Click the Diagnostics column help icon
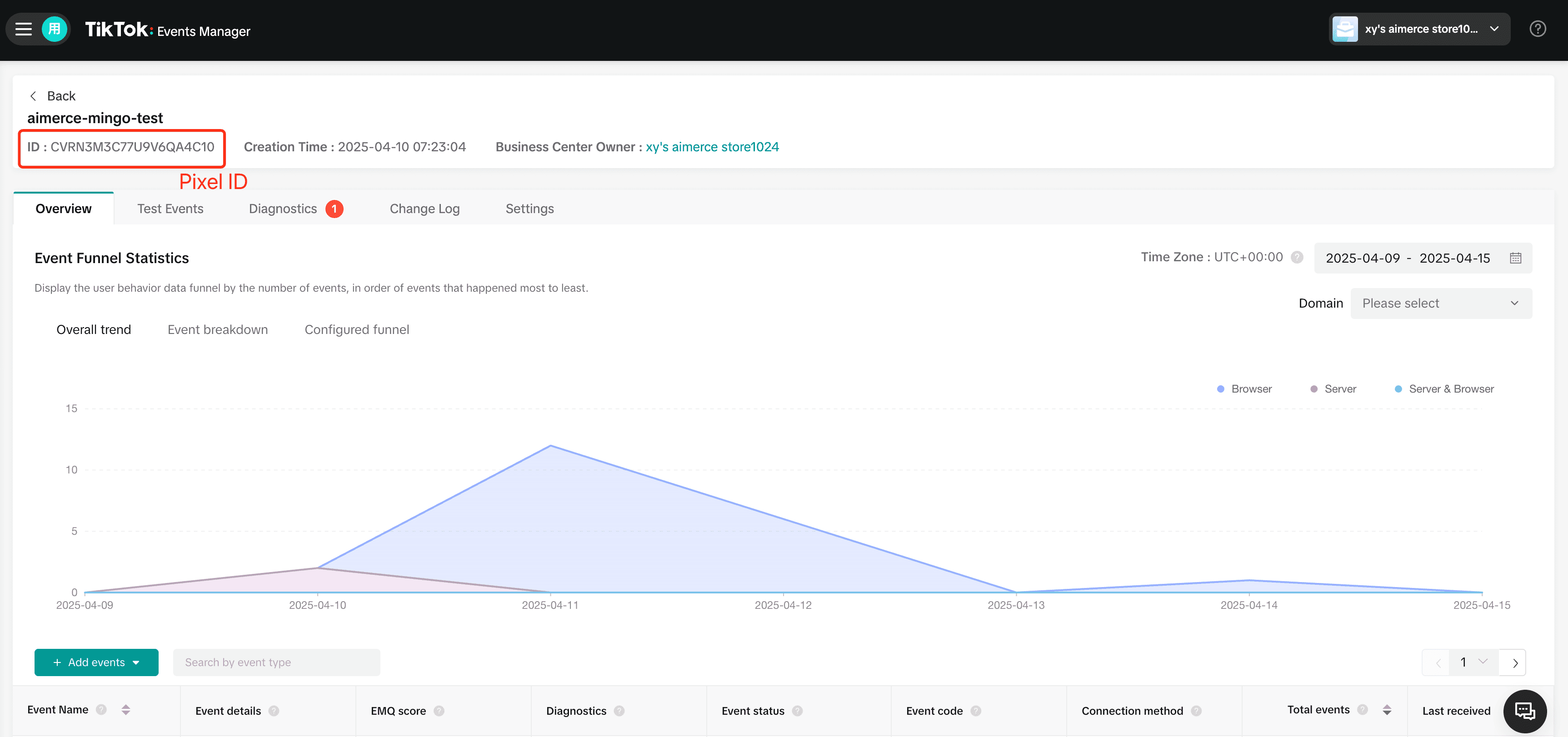 coord(619,711)
